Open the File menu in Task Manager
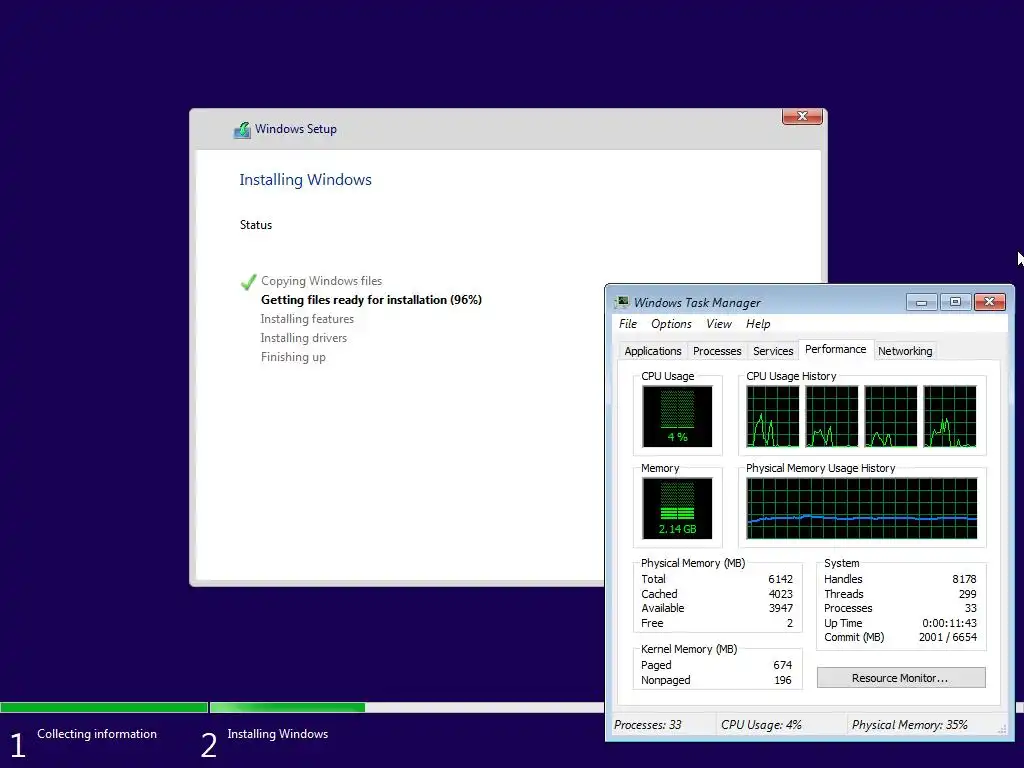 (628, 324)
